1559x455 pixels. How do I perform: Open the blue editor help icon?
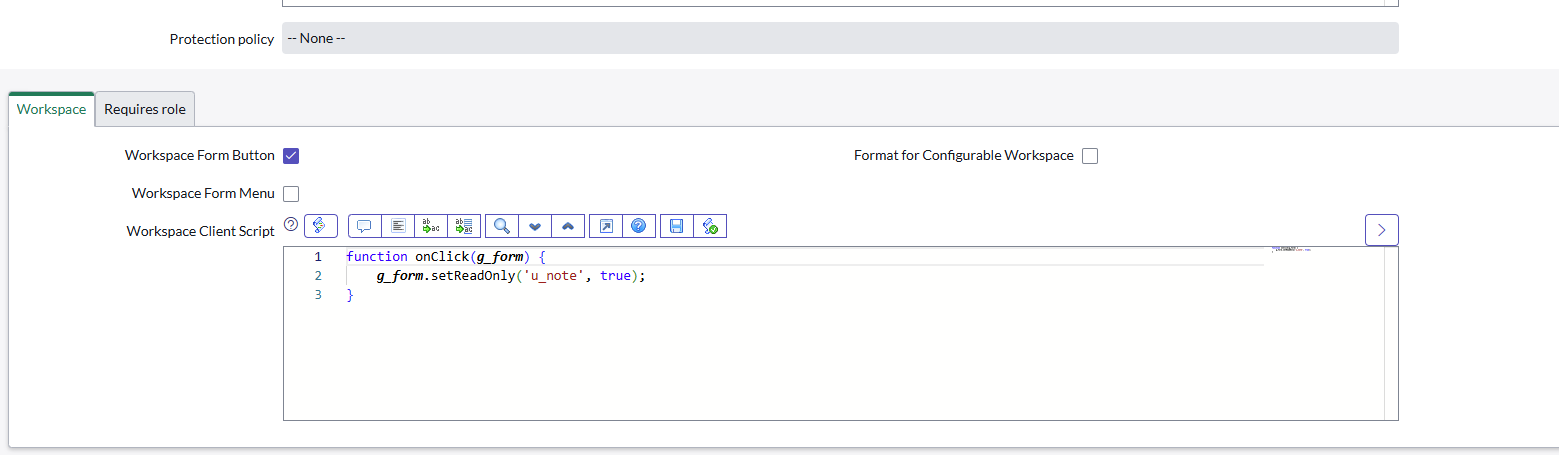[638, 226]
